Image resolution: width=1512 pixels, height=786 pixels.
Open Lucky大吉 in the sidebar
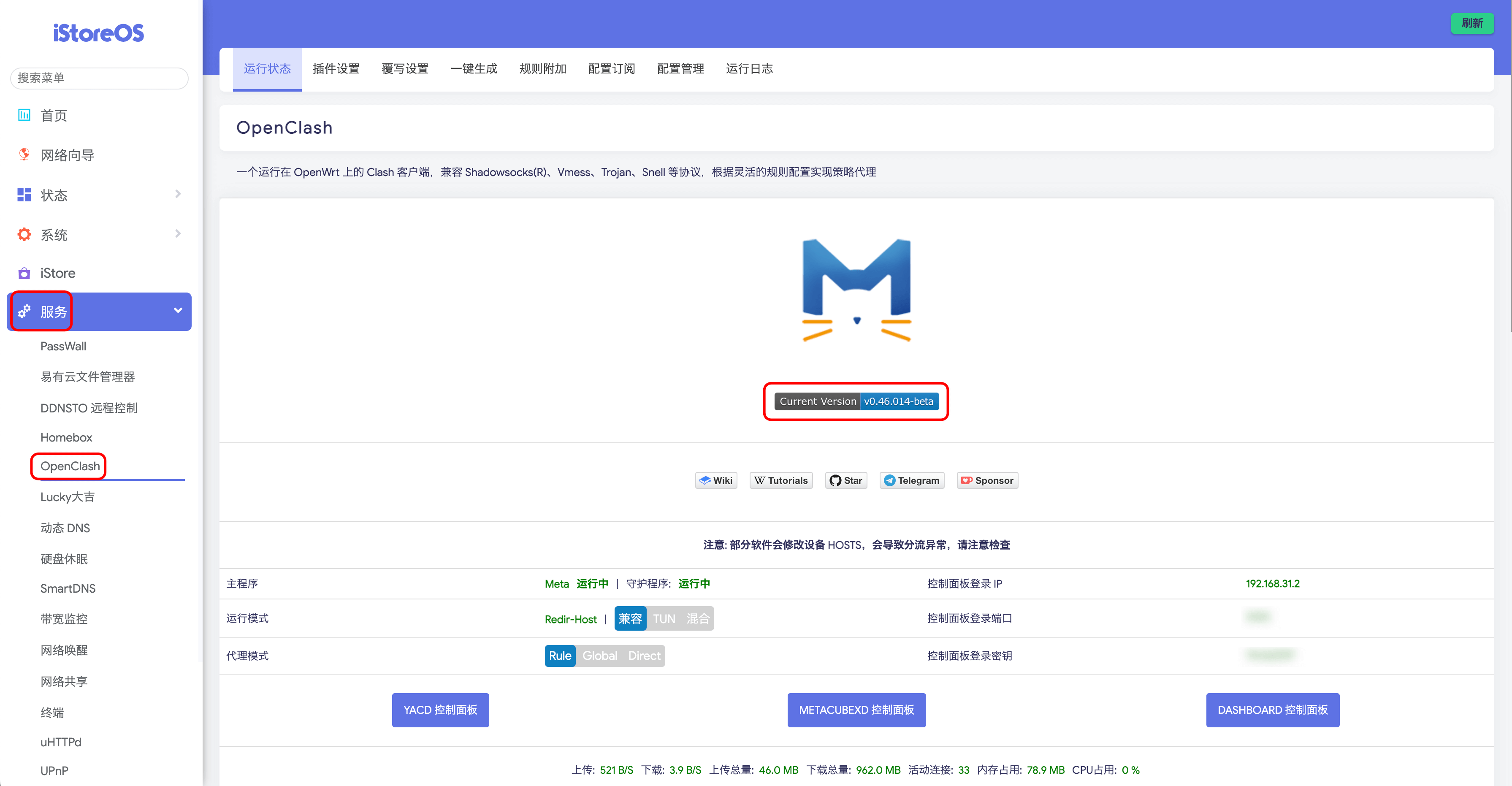point(68,496)
